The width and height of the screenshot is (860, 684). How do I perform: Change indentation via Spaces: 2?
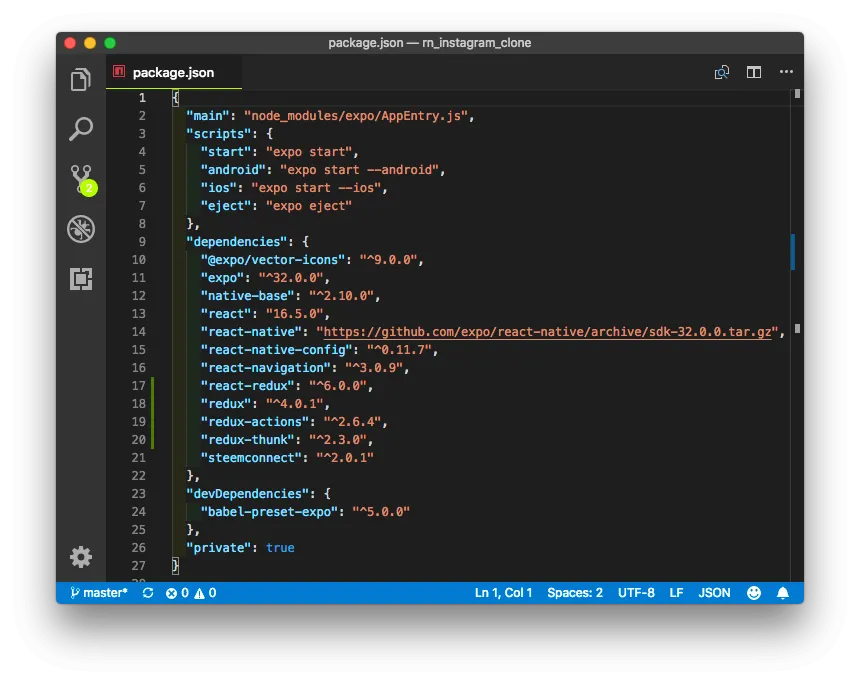click(575, 593)
